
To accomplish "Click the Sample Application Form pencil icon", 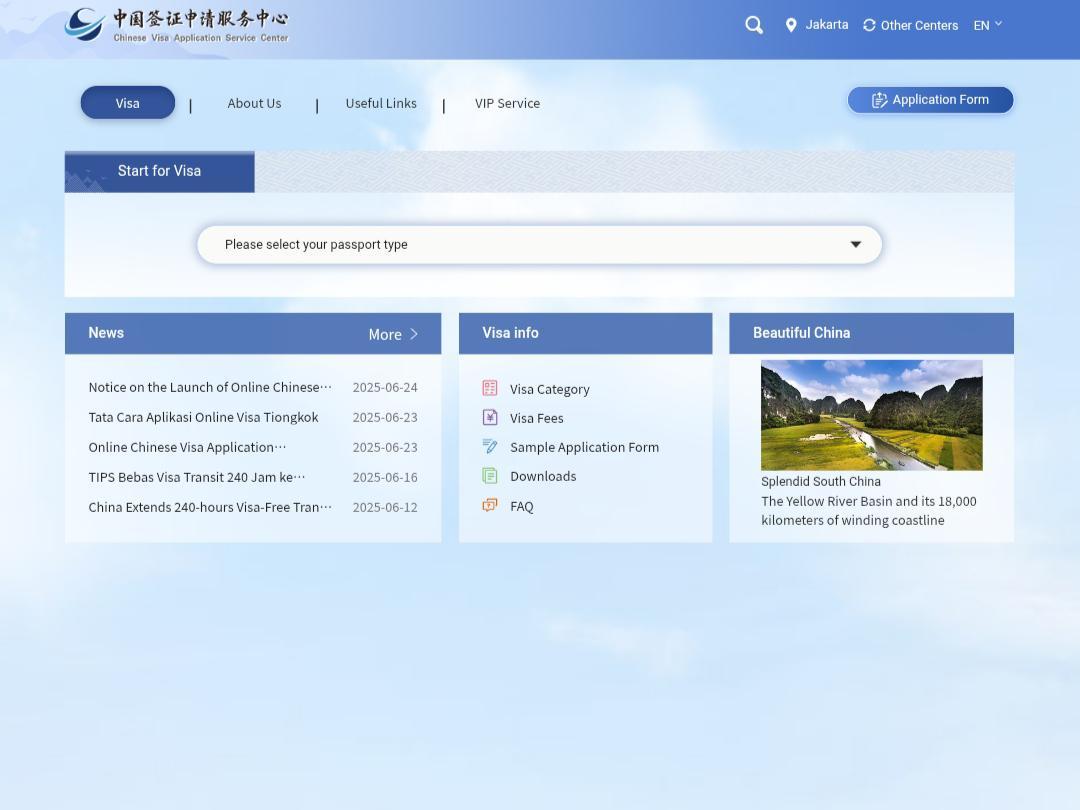I will coord(490,446).
